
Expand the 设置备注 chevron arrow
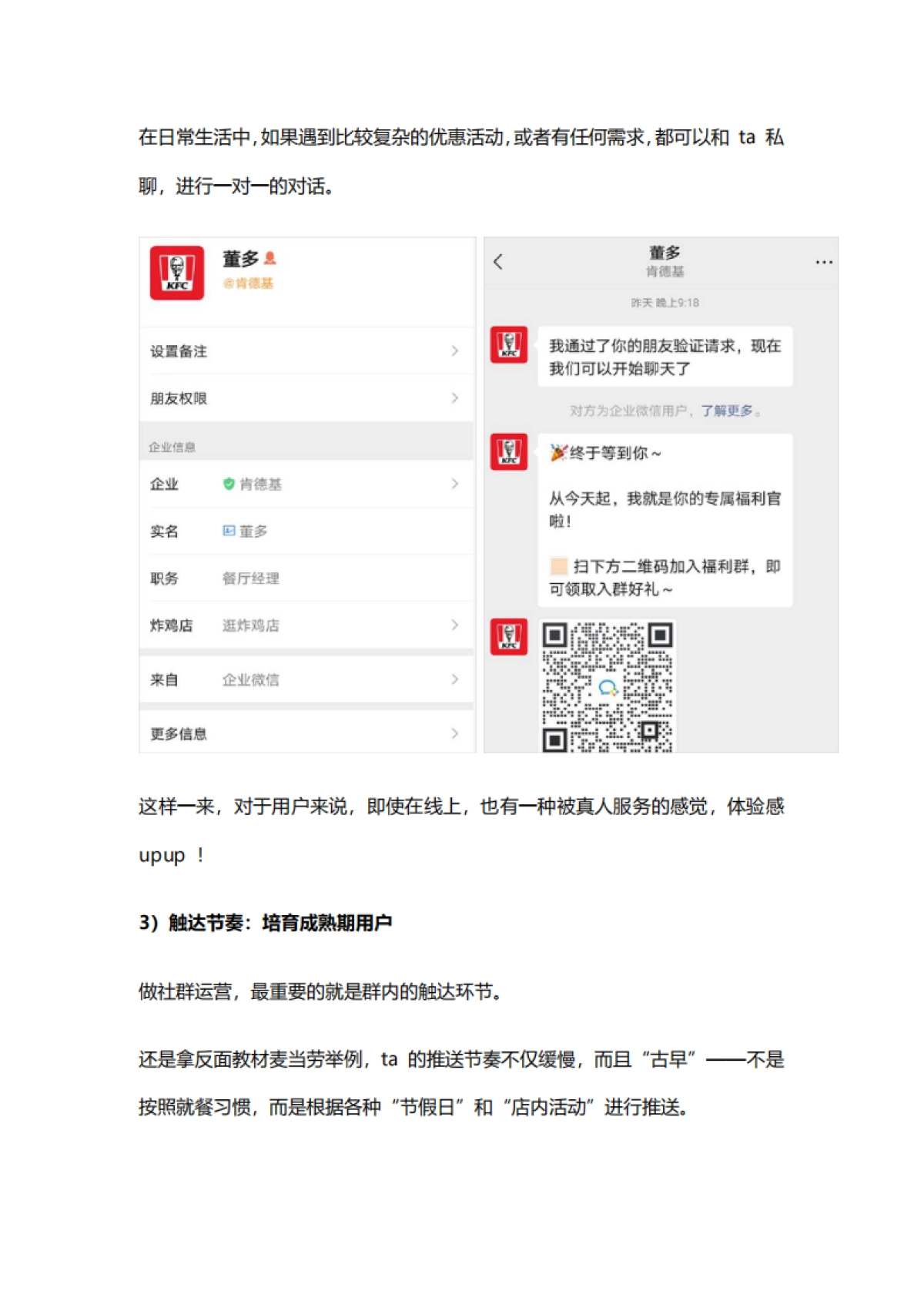pos(455,351)
